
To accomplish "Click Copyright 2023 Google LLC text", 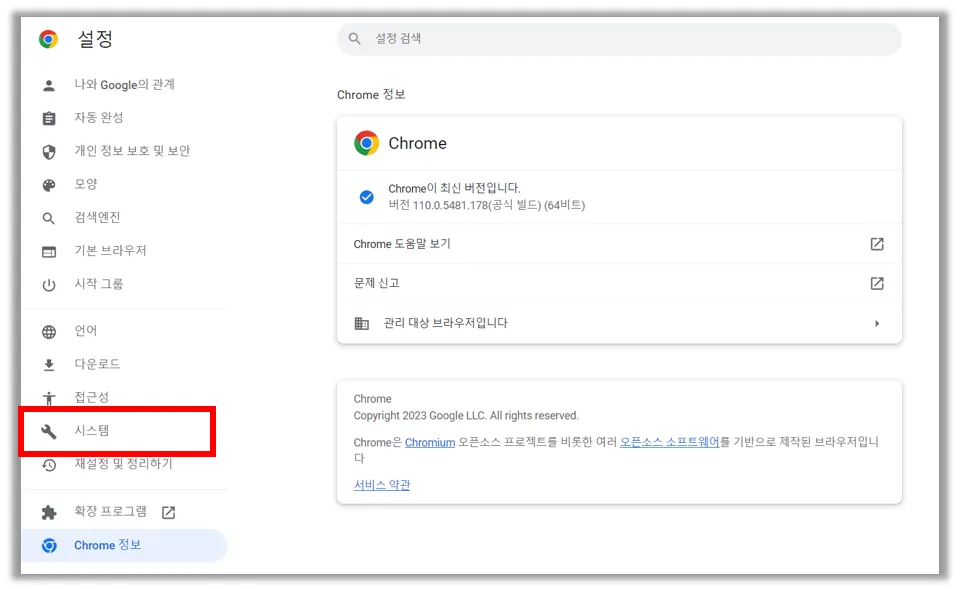I will (x=465, y=416).
